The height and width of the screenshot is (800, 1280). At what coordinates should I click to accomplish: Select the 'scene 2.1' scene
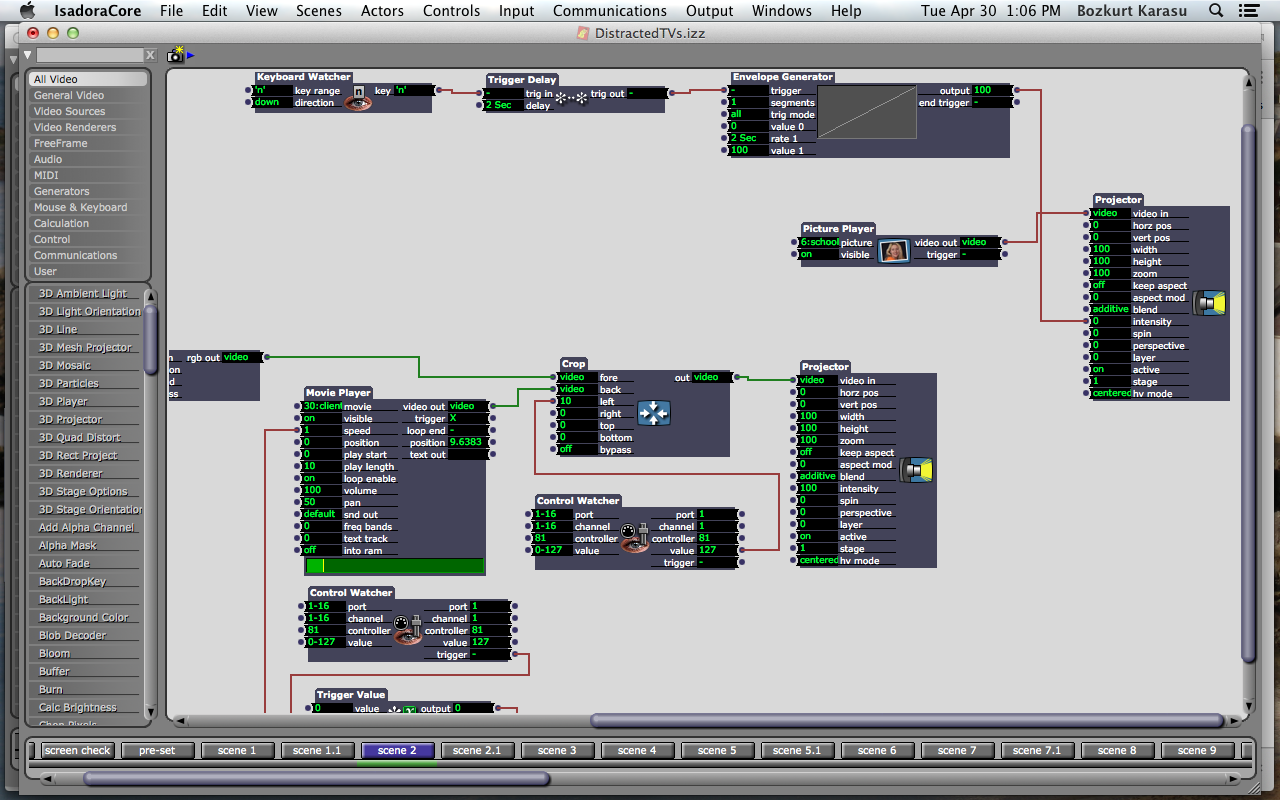(x=477, y=751)
